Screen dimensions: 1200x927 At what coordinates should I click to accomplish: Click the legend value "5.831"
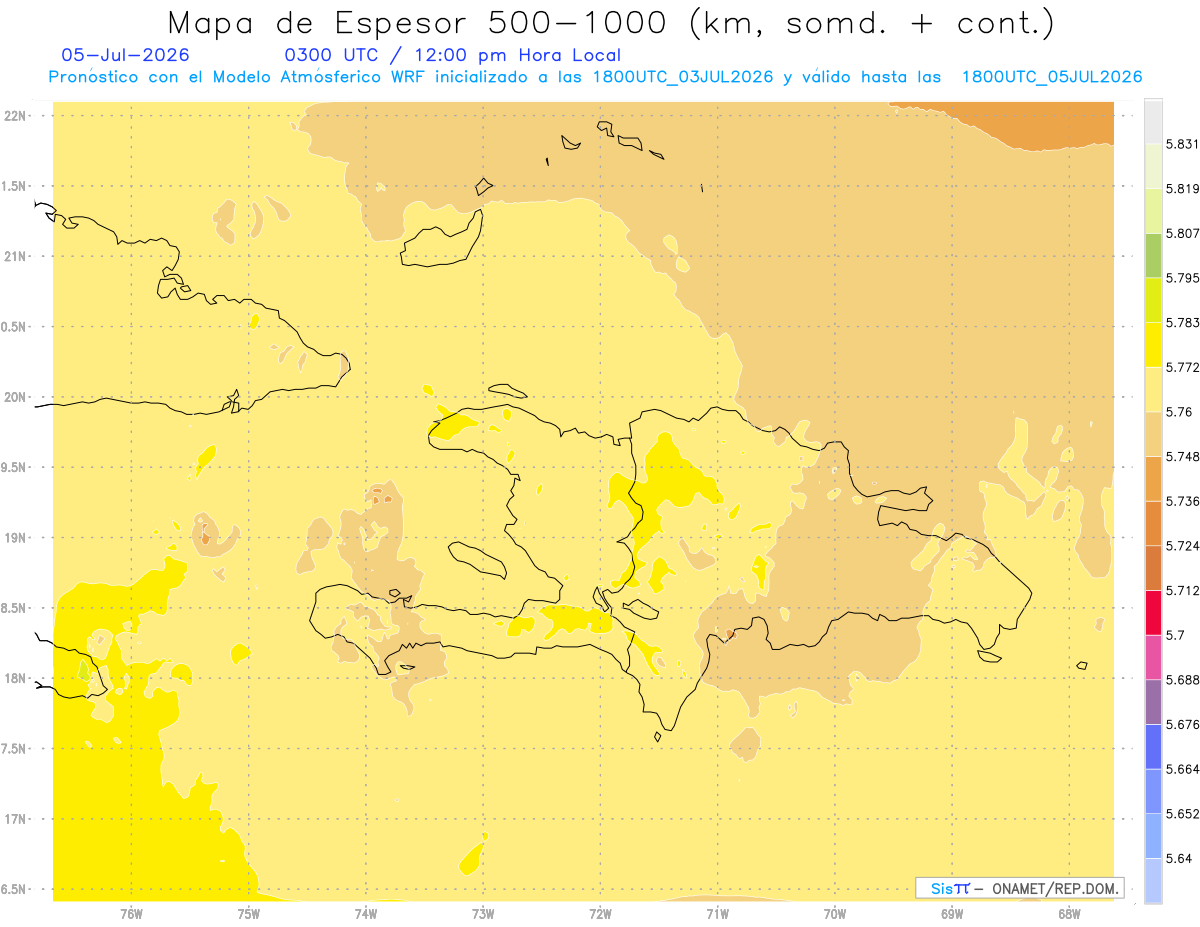[1182, 144]
